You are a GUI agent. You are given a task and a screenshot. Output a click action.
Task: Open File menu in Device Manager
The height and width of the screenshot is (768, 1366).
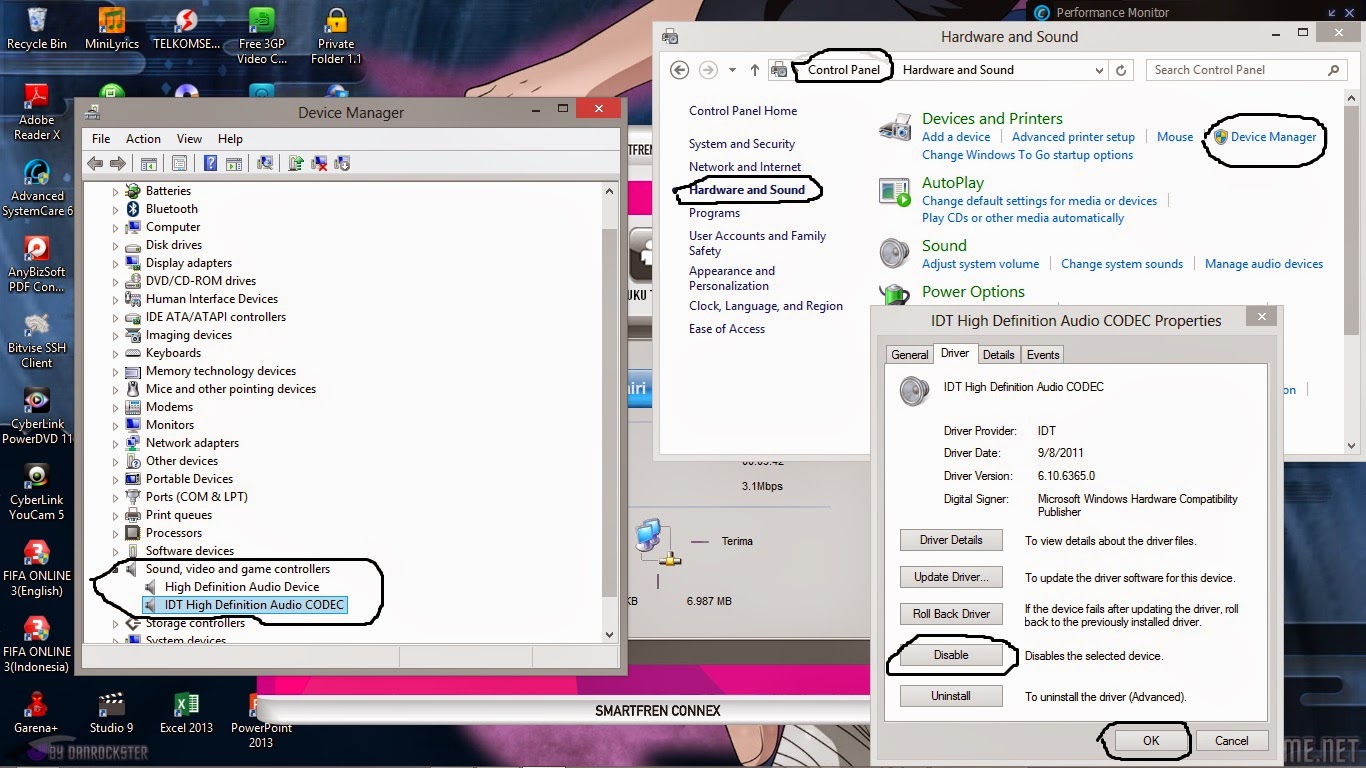pos(101,139)
